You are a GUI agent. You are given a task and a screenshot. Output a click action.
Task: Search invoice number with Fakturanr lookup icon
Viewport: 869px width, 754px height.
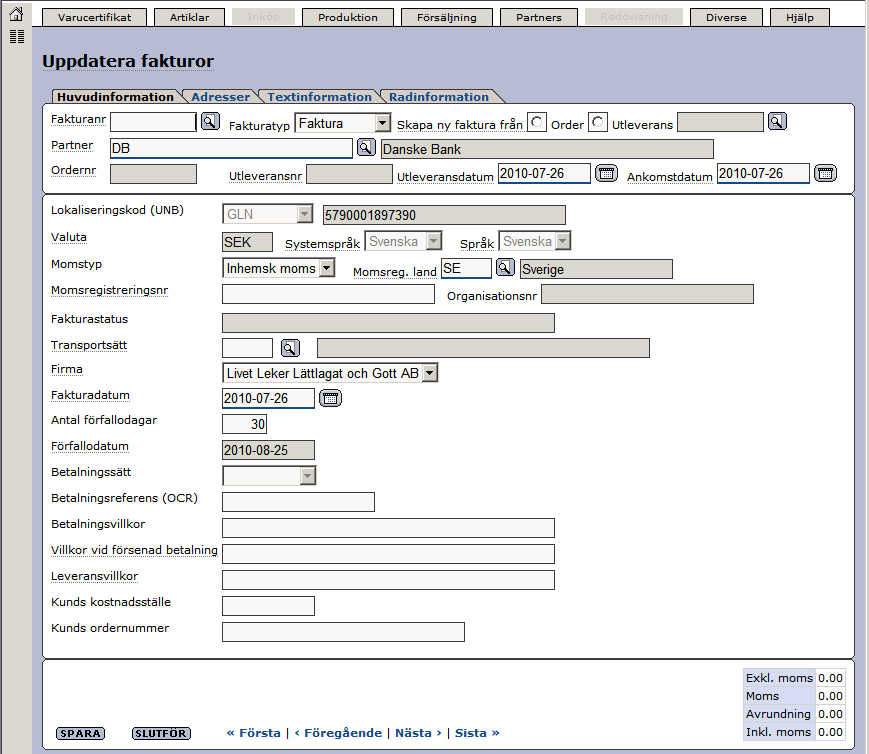[x=210, y=121]
